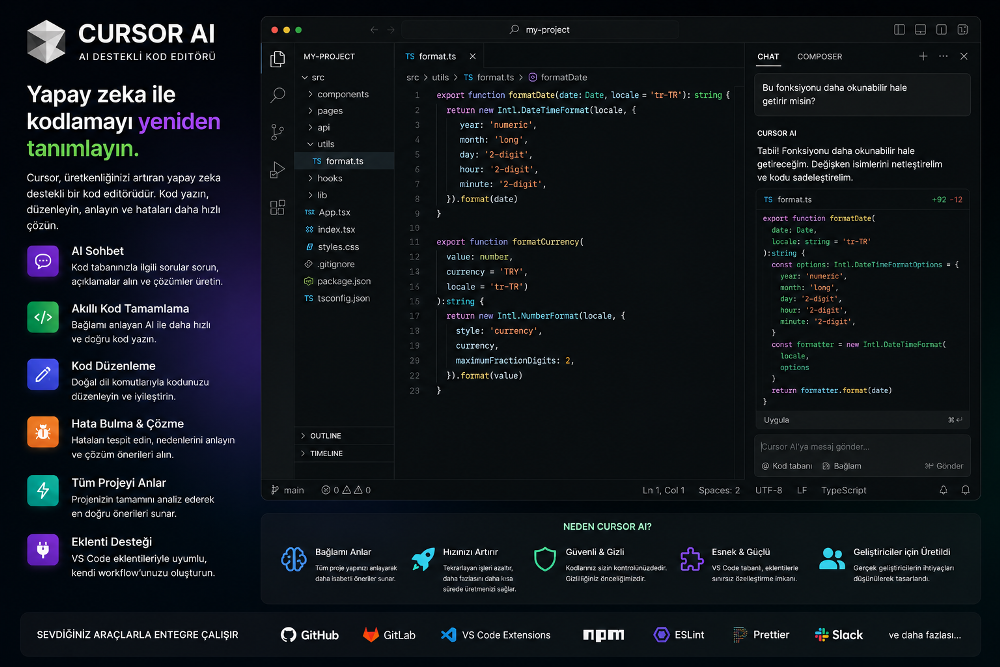
Task: Click UTF-8 encoding in status bar
Action: pyautogui.click(x=768, y=490)
